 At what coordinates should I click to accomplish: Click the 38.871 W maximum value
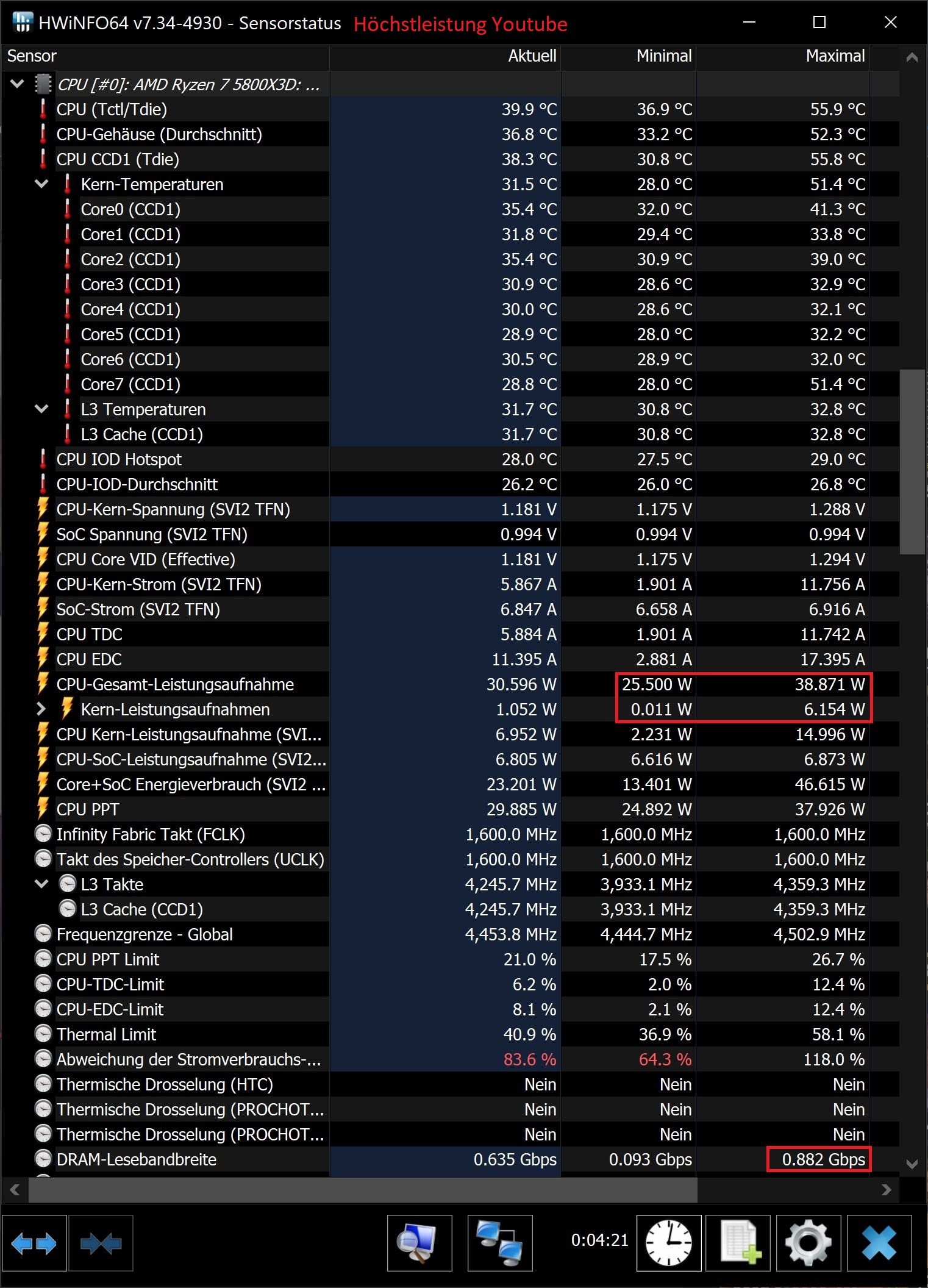[829, 684]
